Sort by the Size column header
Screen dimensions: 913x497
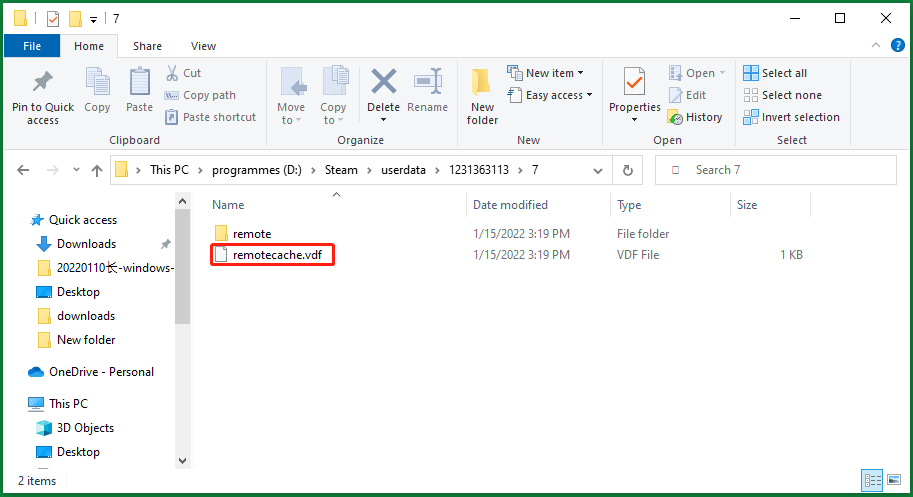747,205
